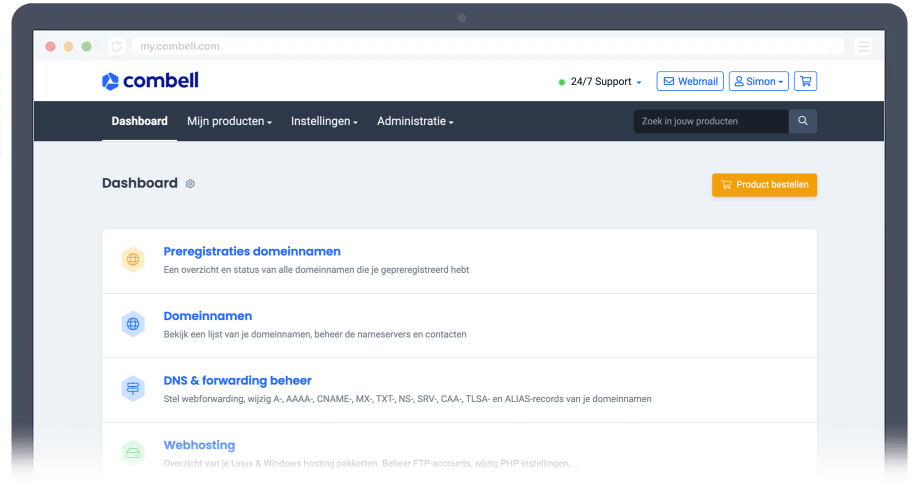Click the Product bestellen button
Image resolution: width=920 pixels, height=500 pixels.
pyautogui.click(x=764, y=185)
